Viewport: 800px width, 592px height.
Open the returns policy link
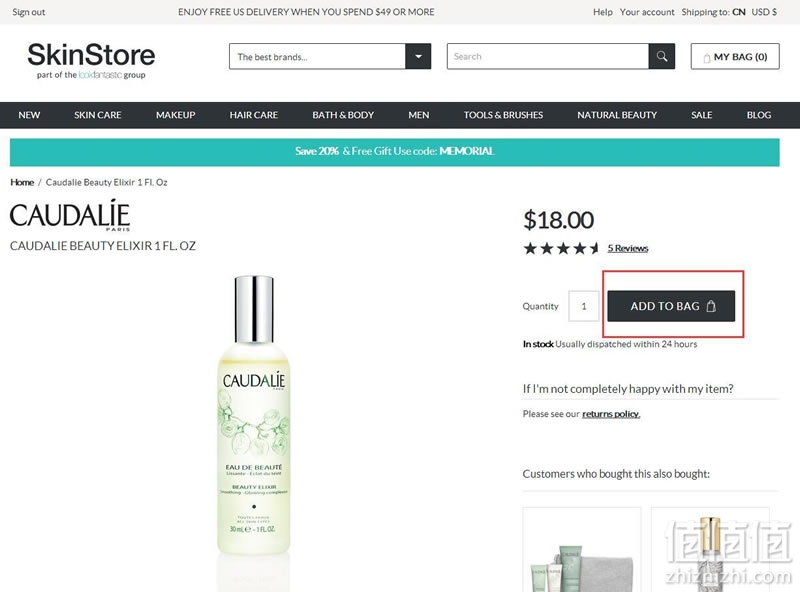click(611, 414)
